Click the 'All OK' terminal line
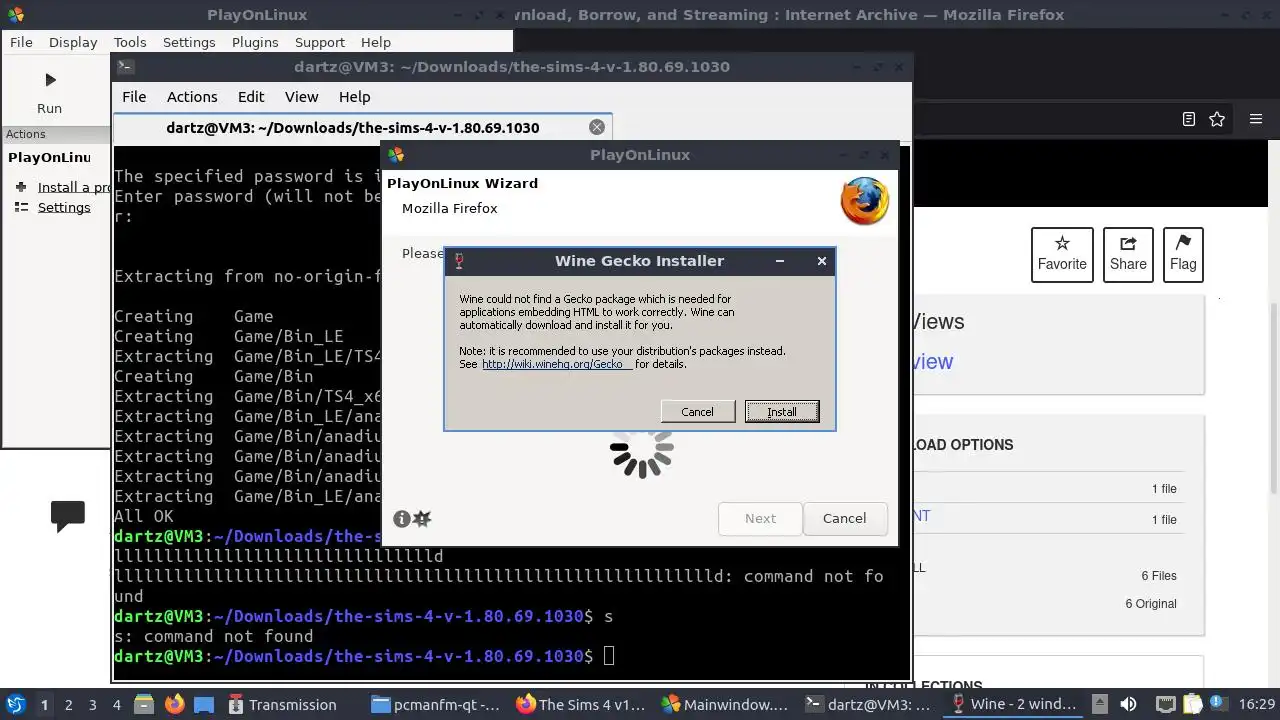The image size is (1280, 720). tap(144, 516)
